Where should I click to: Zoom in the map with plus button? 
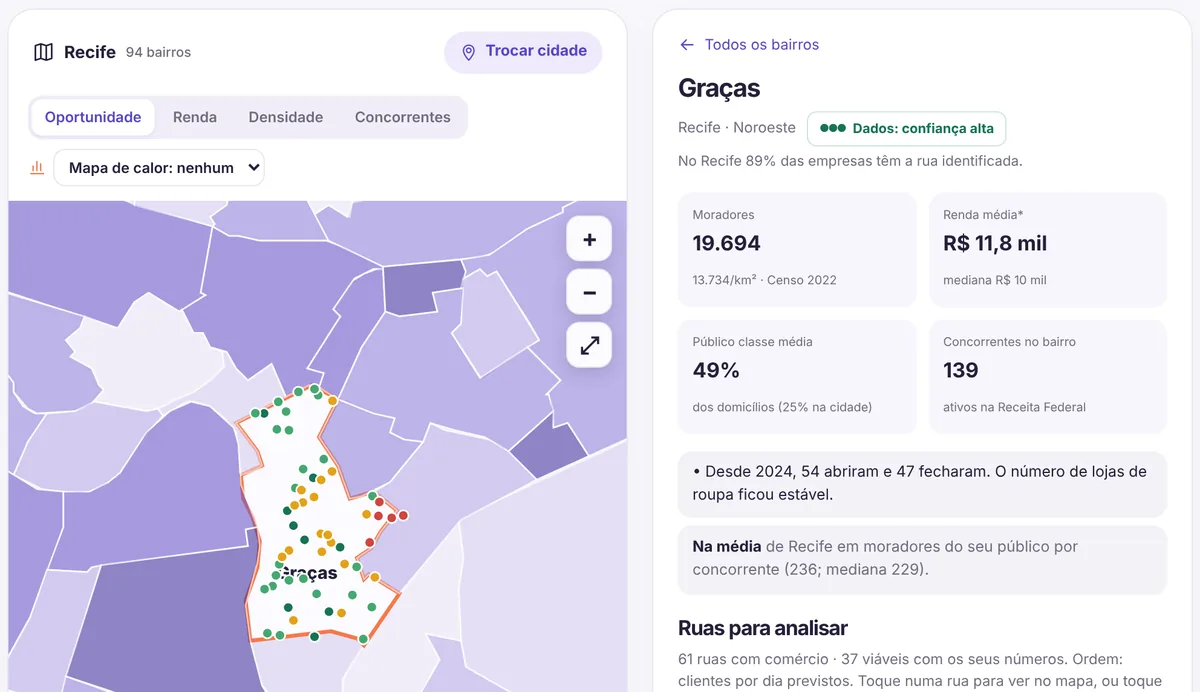[x=589, y=240]
